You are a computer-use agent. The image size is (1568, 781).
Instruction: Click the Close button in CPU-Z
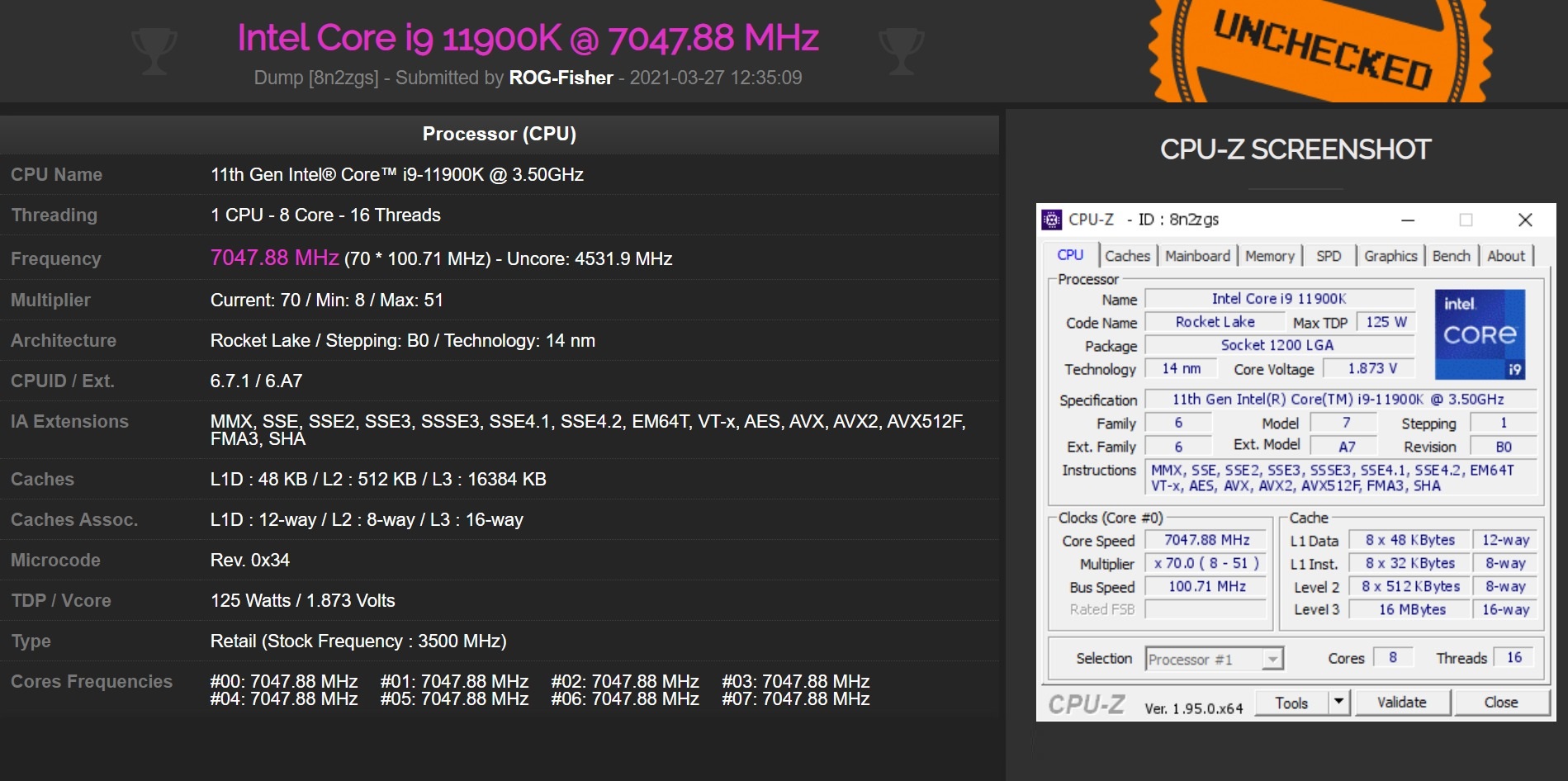1500,703
